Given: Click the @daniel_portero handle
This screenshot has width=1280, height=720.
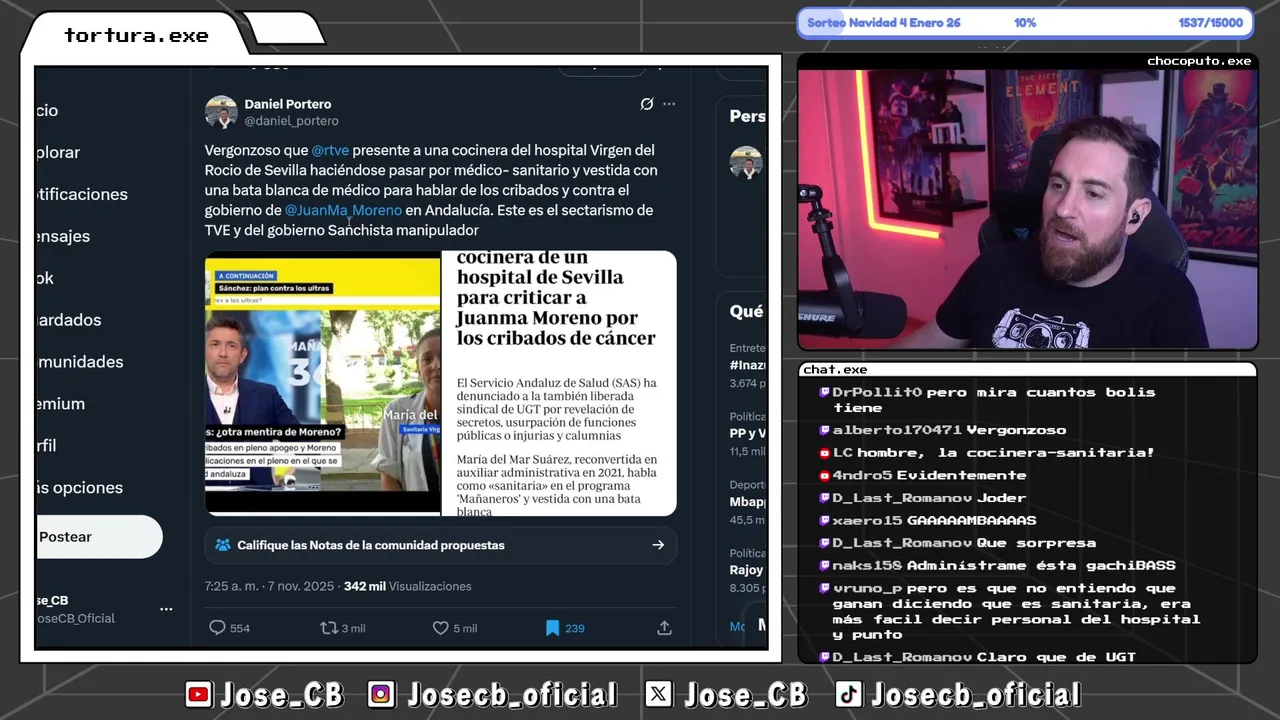Looking at the screenshot, I should pyautogui.click(x=291, y=121).
